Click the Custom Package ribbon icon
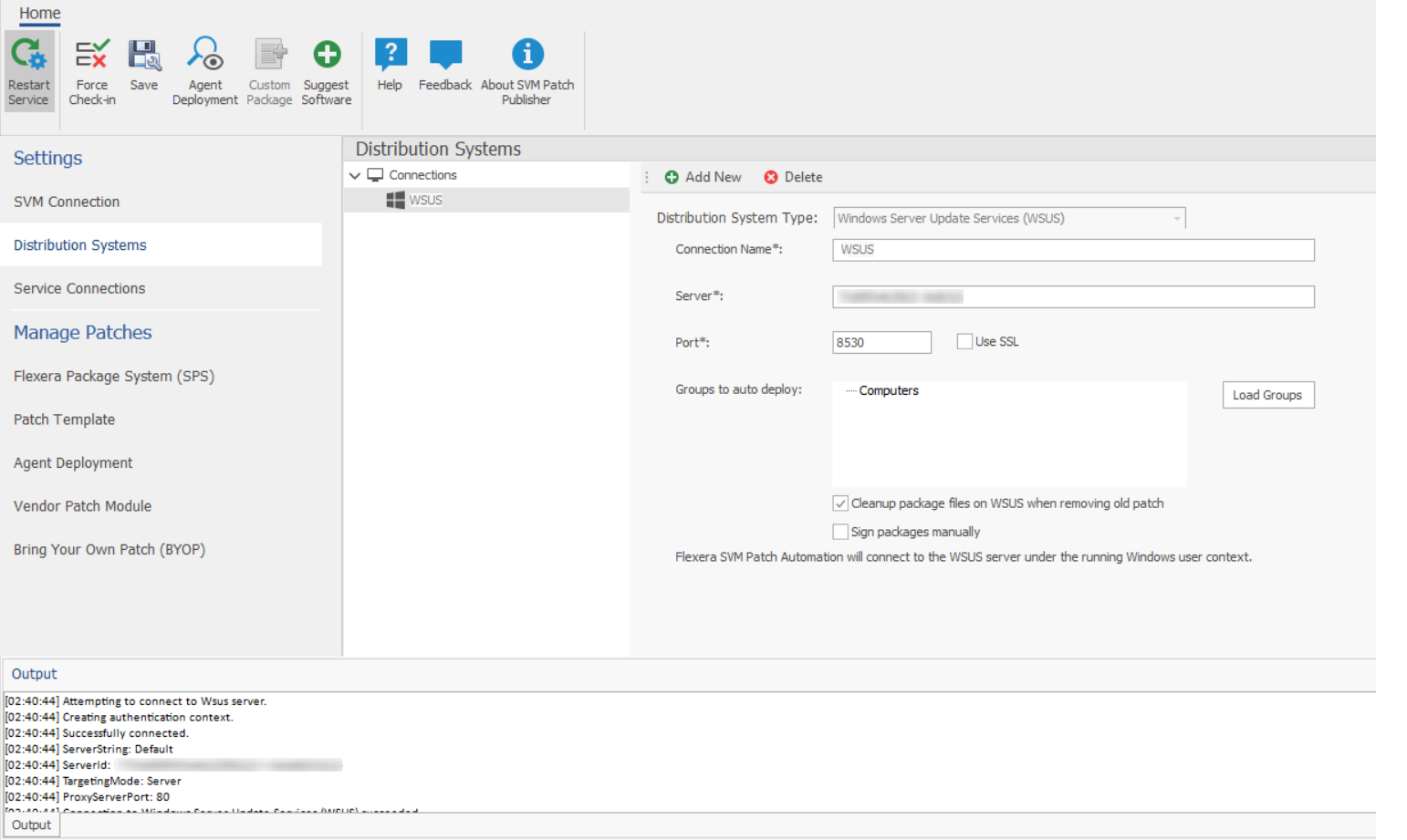The image size is (1407, 840). [x=269, y=55]
